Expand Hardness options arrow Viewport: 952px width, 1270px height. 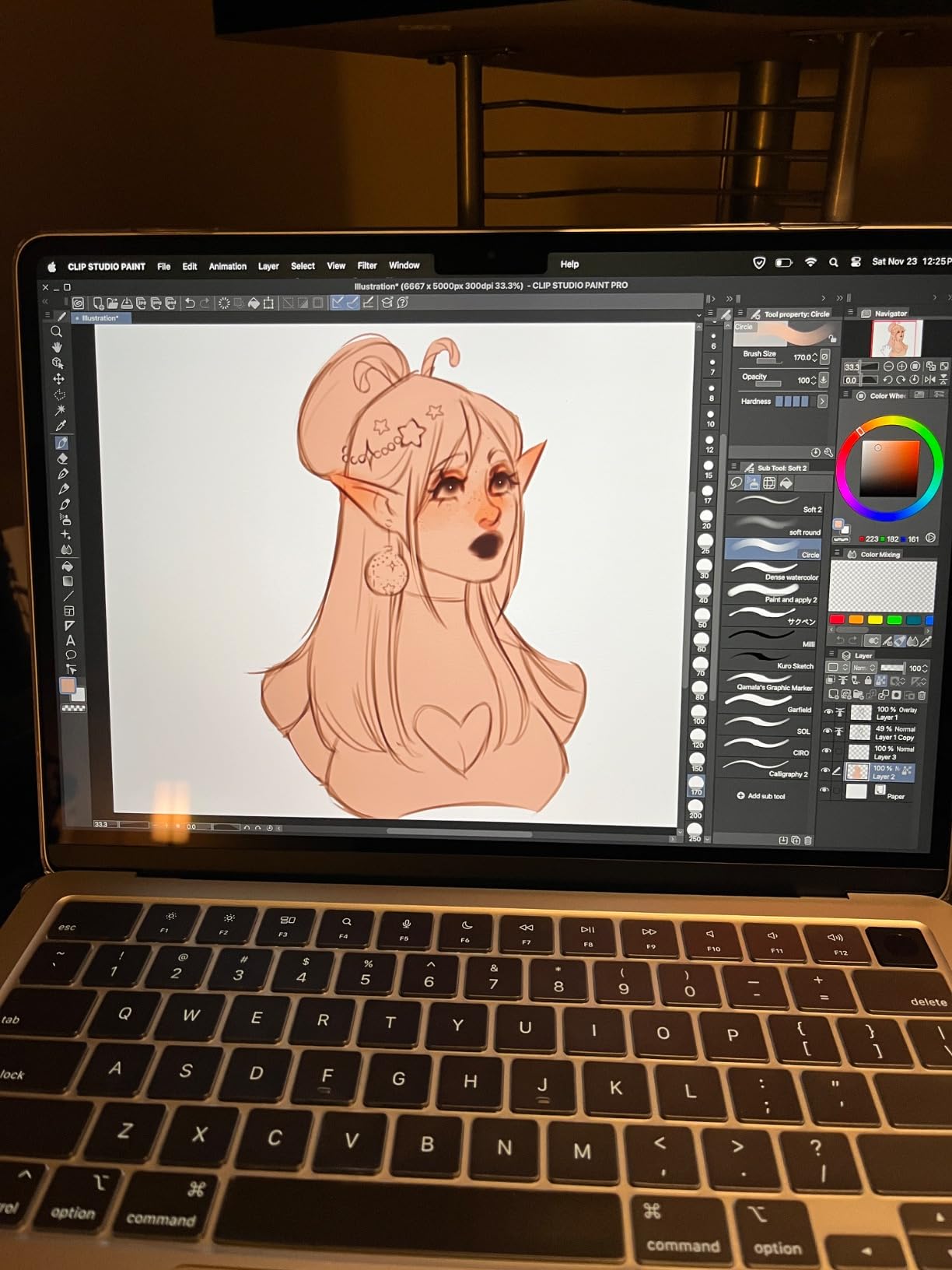click(x=823, y=402)
